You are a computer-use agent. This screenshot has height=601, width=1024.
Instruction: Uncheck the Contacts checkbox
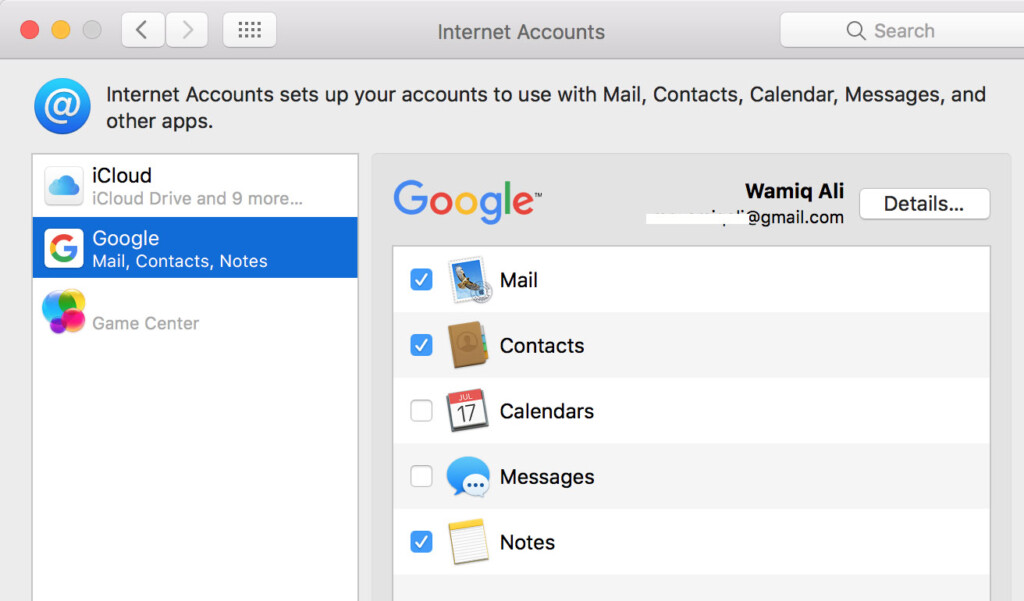pos(421,345)
